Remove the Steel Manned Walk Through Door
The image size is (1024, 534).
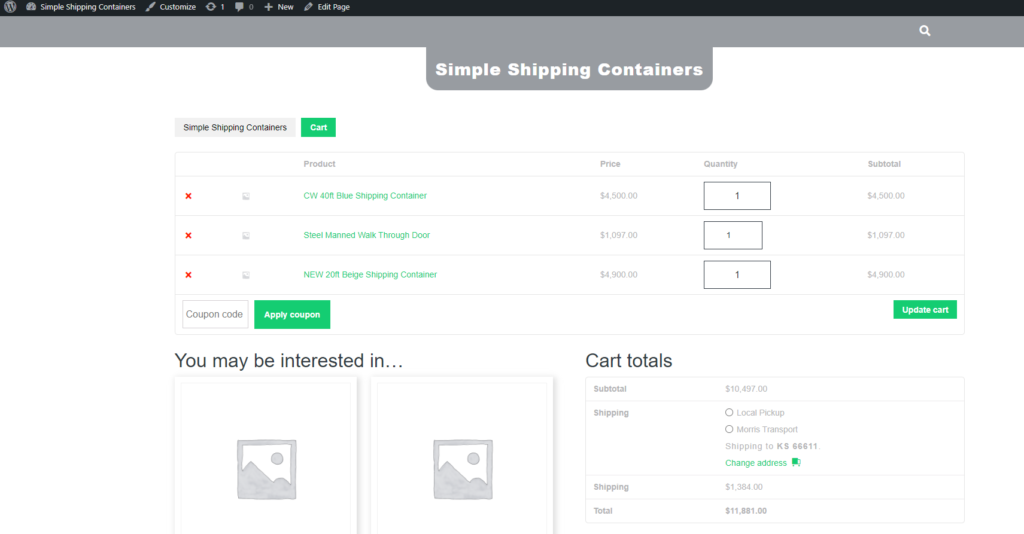click(x=188, y=236)
